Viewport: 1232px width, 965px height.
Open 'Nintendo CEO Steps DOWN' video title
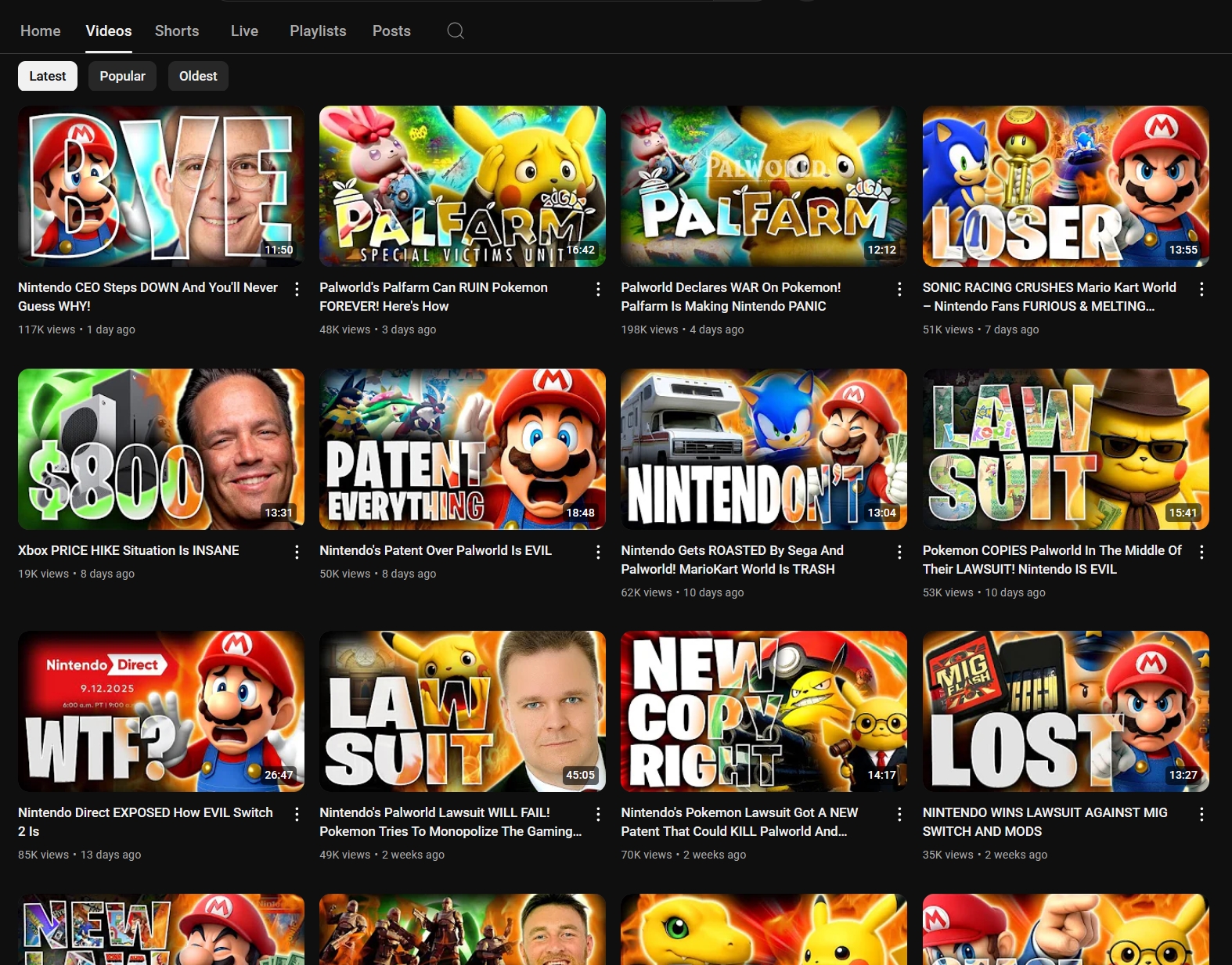(148, 297)
